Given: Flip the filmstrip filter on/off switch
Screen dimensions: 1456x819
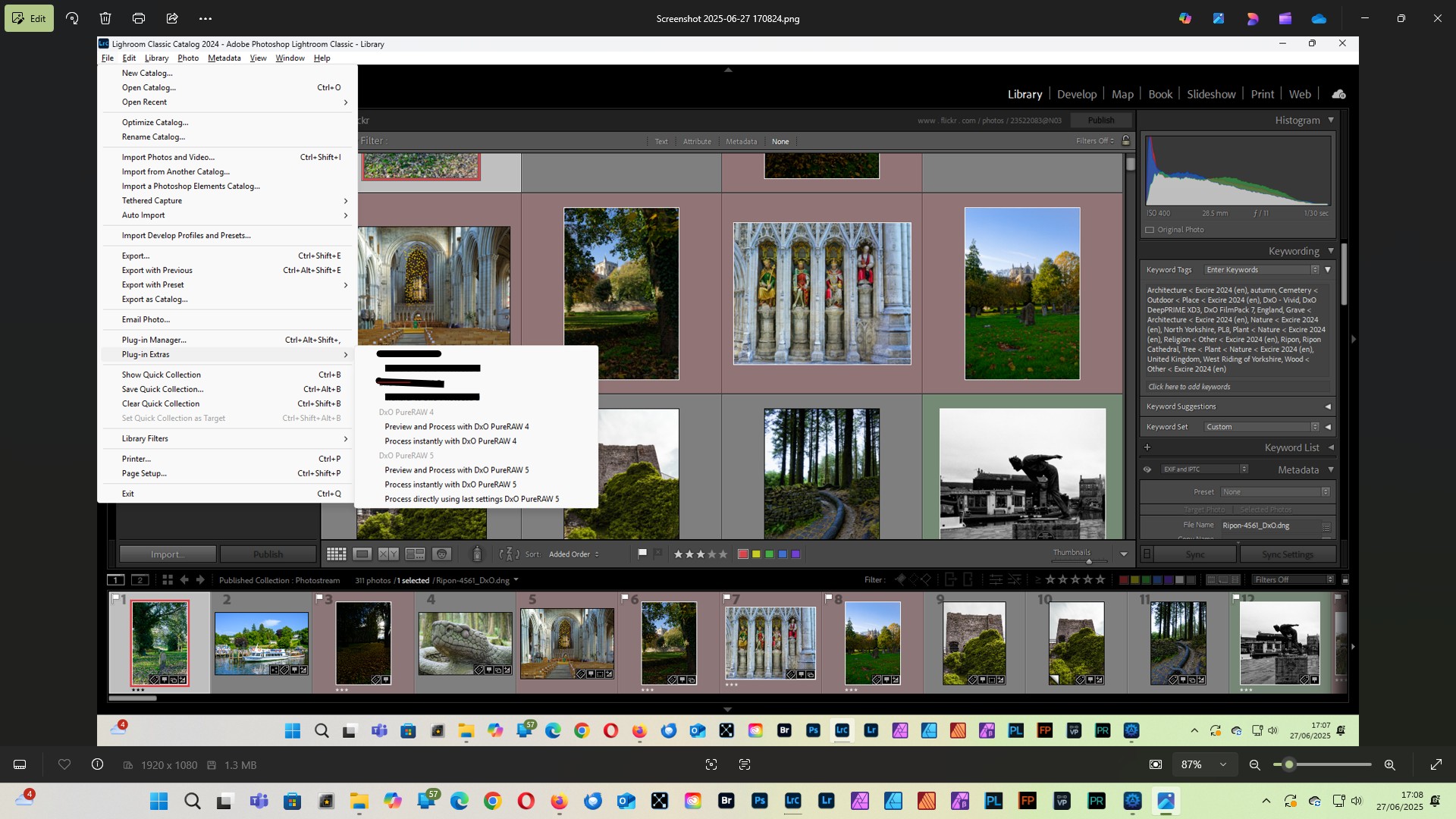Looking at the screenshot, I should pos(1345,580).
